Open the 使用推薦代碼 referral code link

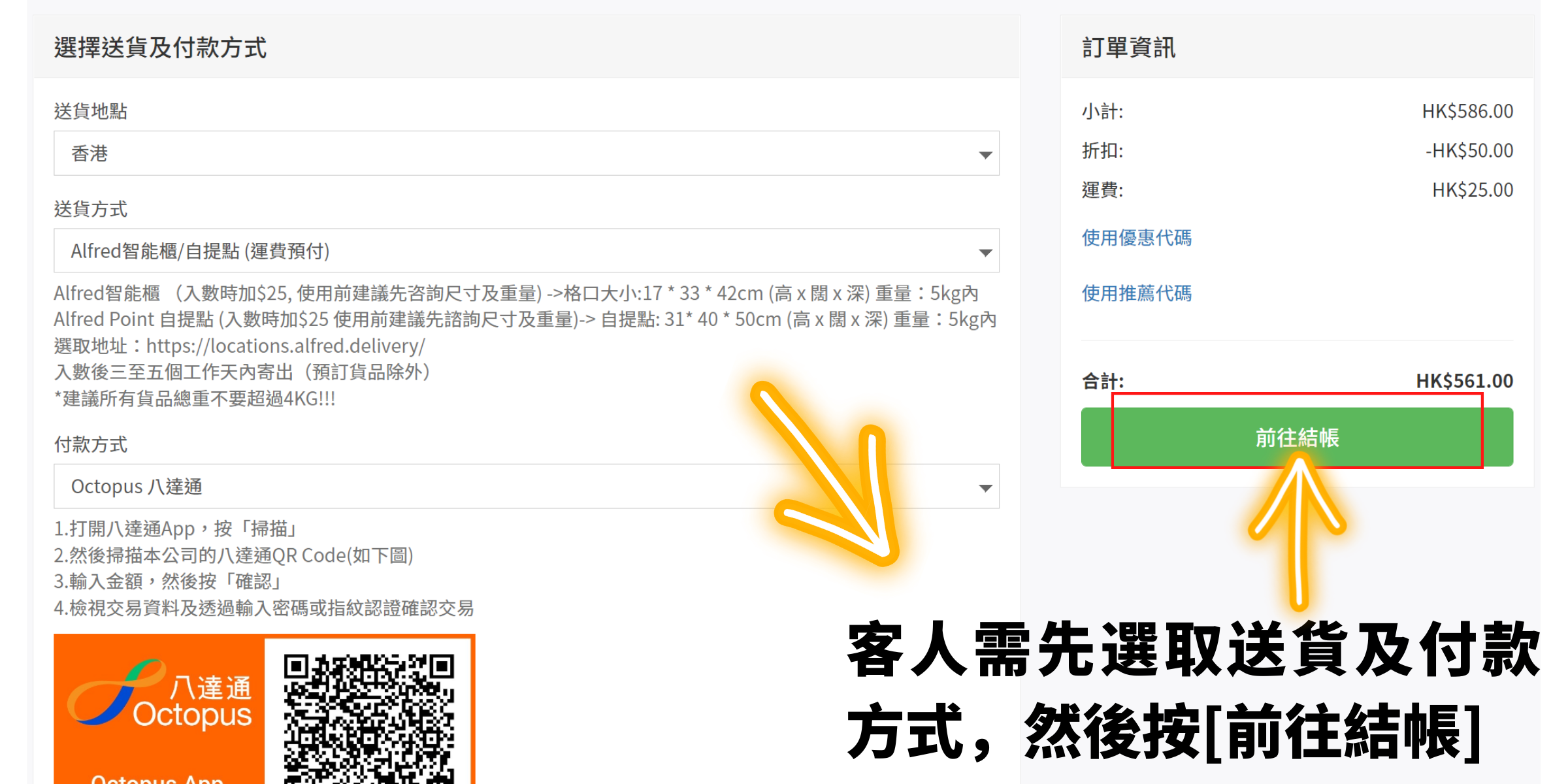[x=1136, y=293]
